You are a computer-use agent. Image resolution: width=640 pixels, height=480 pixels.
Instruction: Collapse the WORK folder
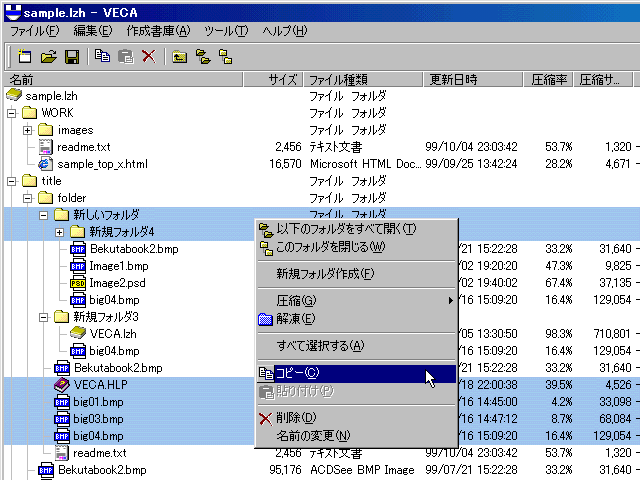click(x=12, y=113)
